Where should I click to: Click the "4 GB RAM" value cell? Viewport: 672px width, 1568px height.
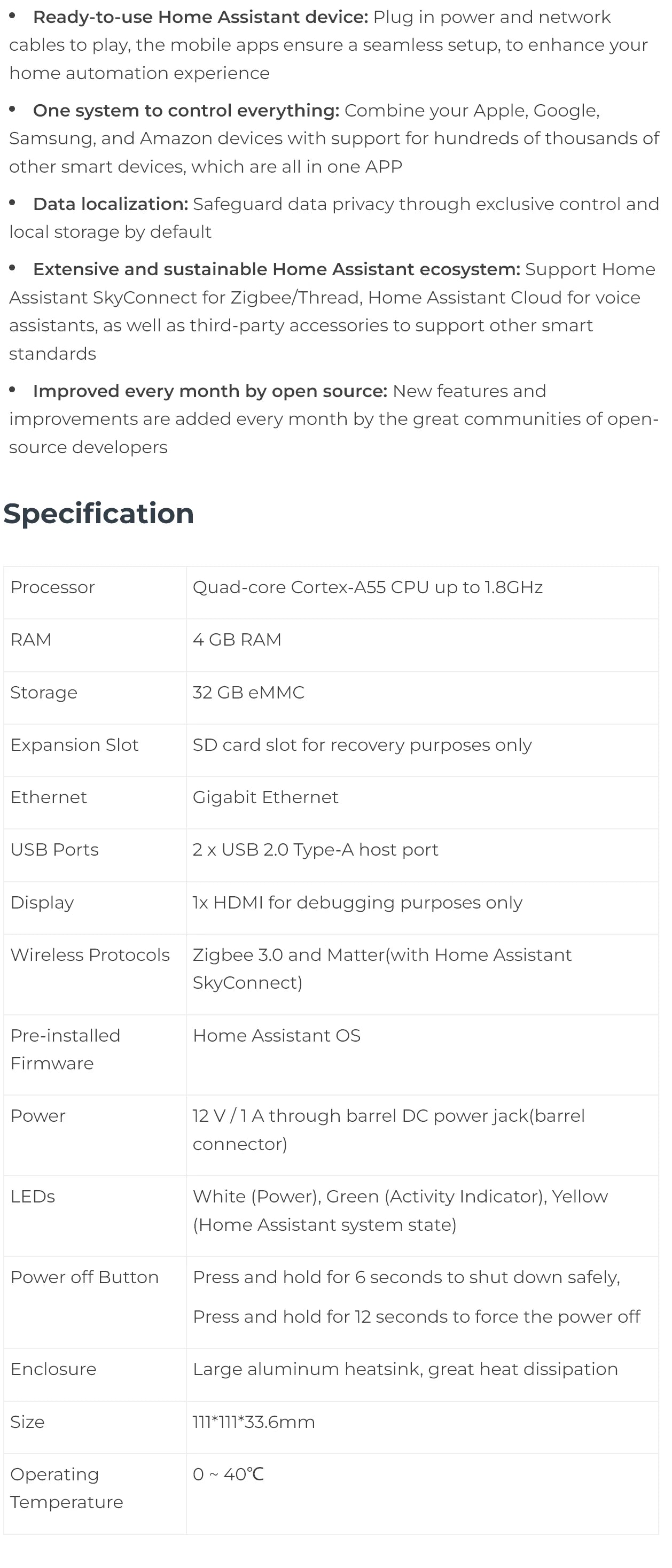pos(237,640)
